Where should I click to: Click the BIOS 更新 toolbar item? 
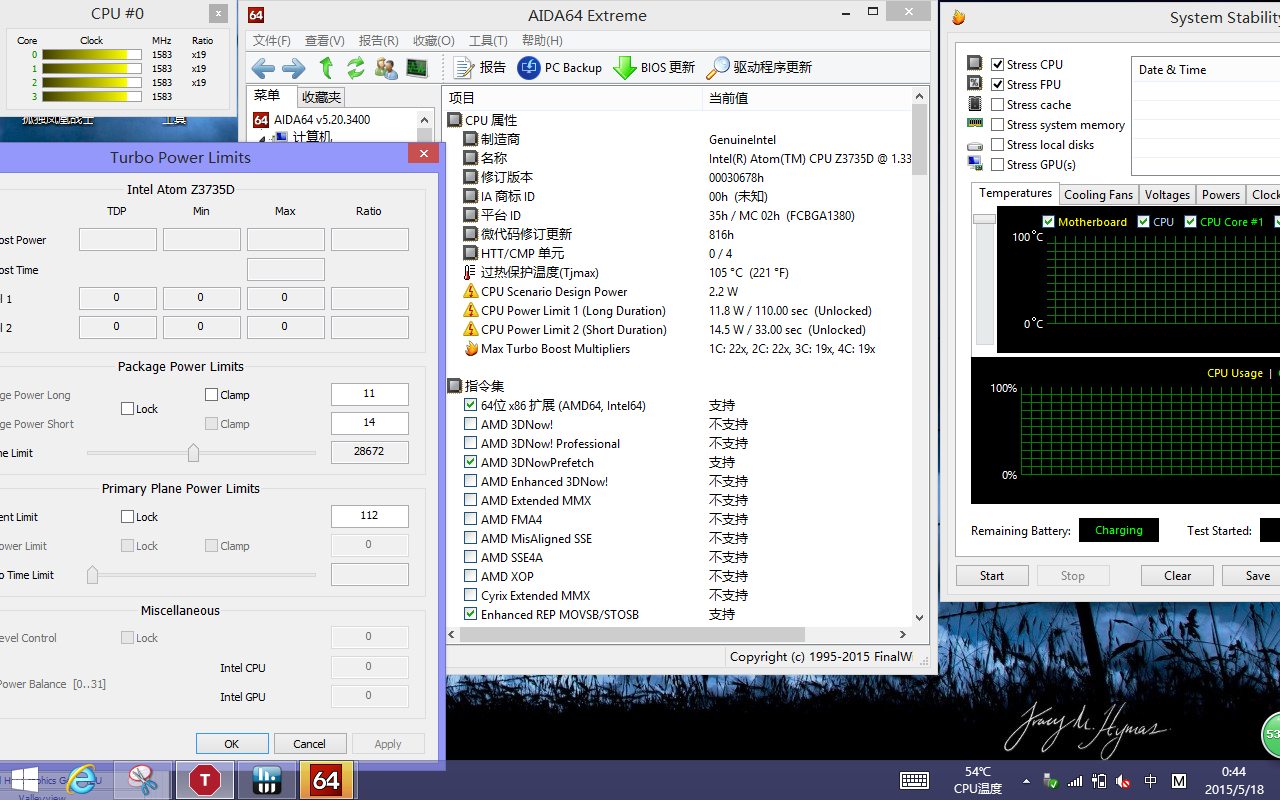pyautogui.click(x=654, y=68)
